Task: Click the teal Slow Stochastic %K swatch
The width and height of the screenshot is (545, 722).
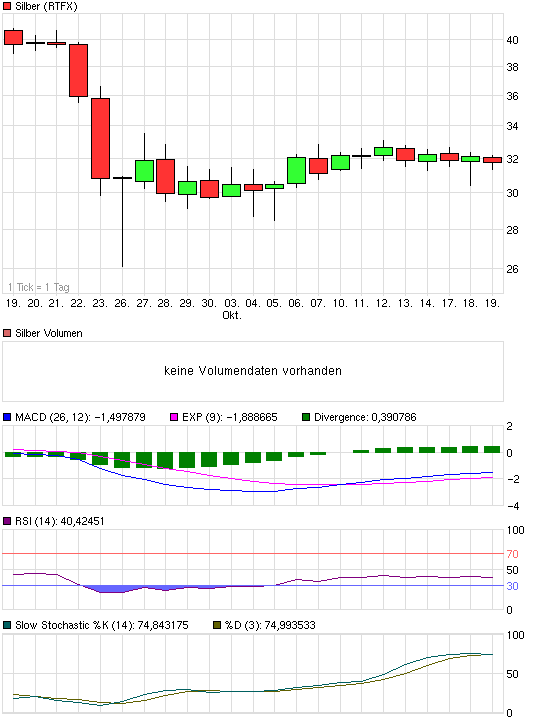Action: (x=7, y=625)
